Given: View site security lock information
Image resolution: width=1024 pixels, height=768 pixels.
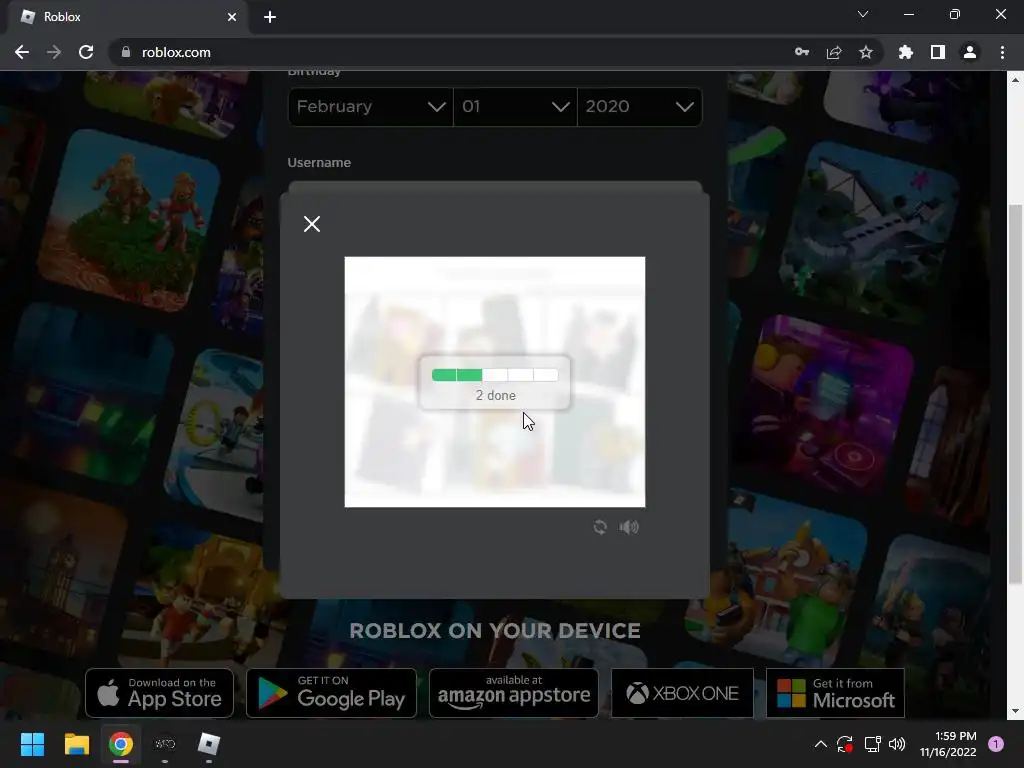Looking at the screenshot, I should [126, 52].
